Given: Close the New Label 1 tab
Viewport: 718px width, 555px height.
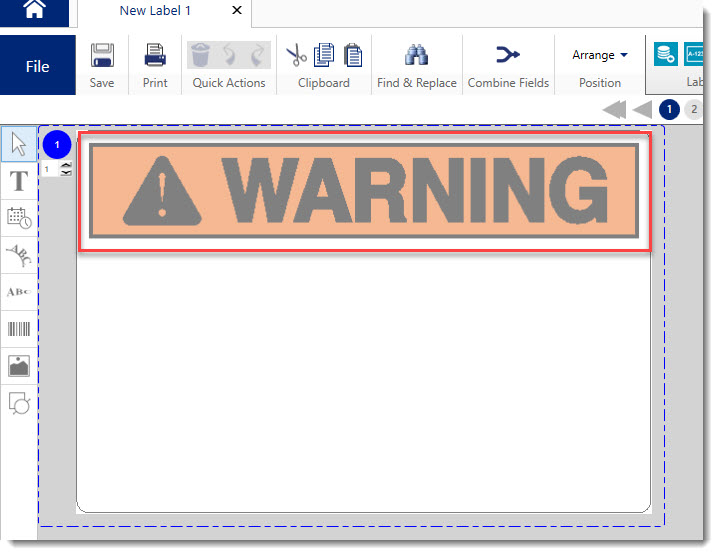Looking at the screenshot, I should tap(236, 11).
